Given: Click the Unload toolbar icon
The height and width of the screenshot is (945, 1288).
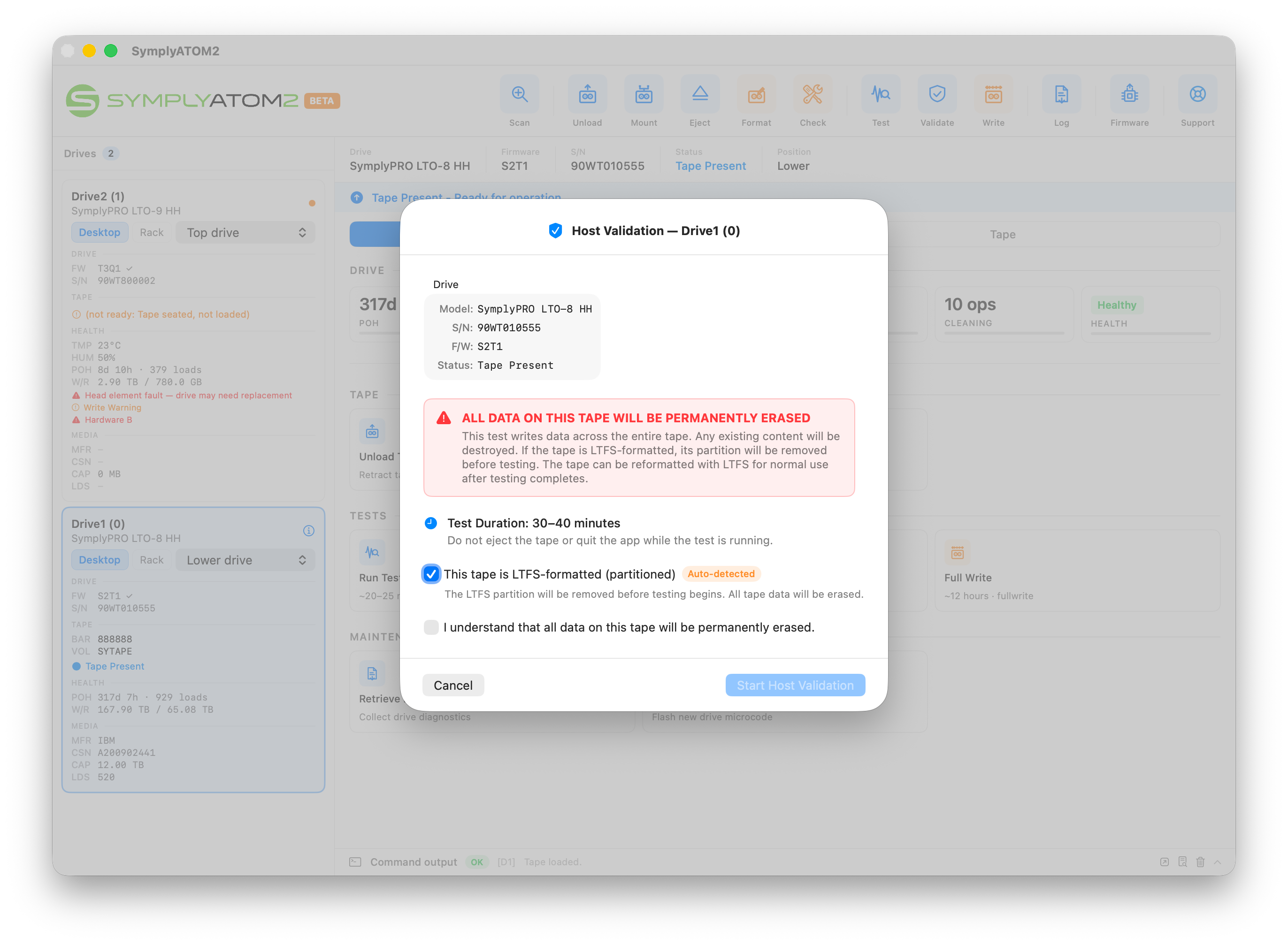Looking at the screenshot, I should point(587,94).
